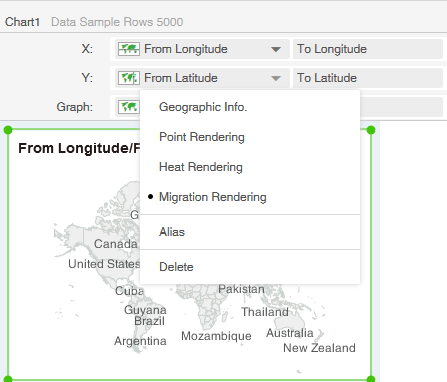The width and height of the screenshot is (447, 382).
Task: Click the Chart1 label
Action: [x=22, y=22]
